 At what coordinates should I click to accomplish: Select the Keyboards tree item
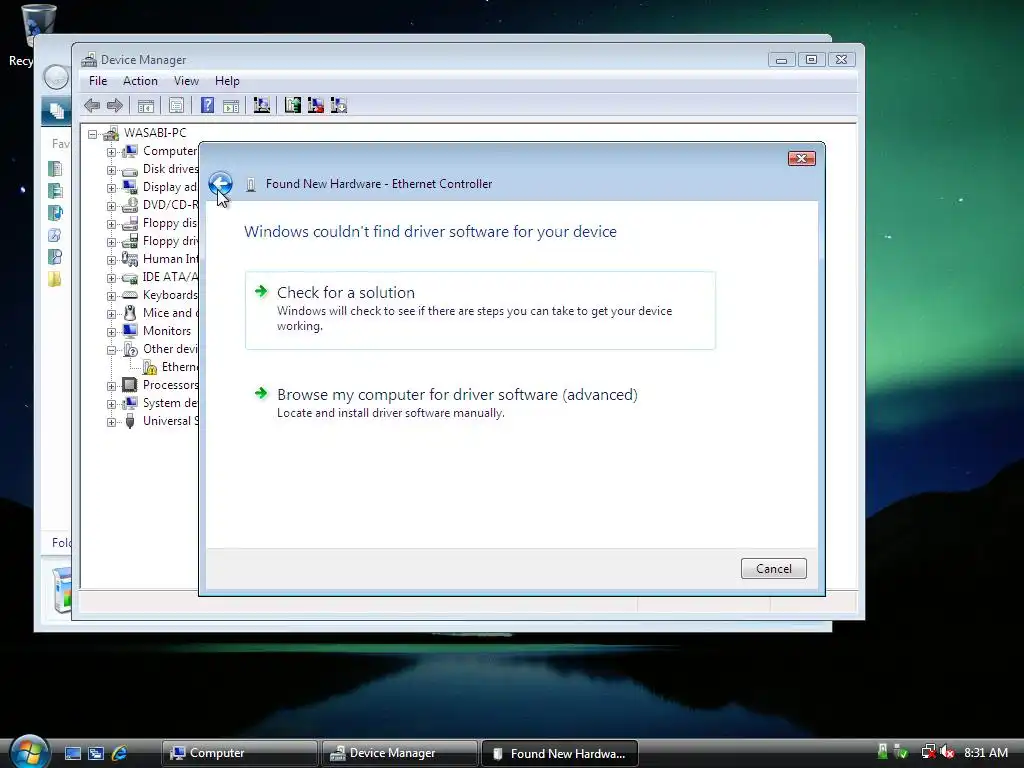pyautogui.click(x=170, y=295)
